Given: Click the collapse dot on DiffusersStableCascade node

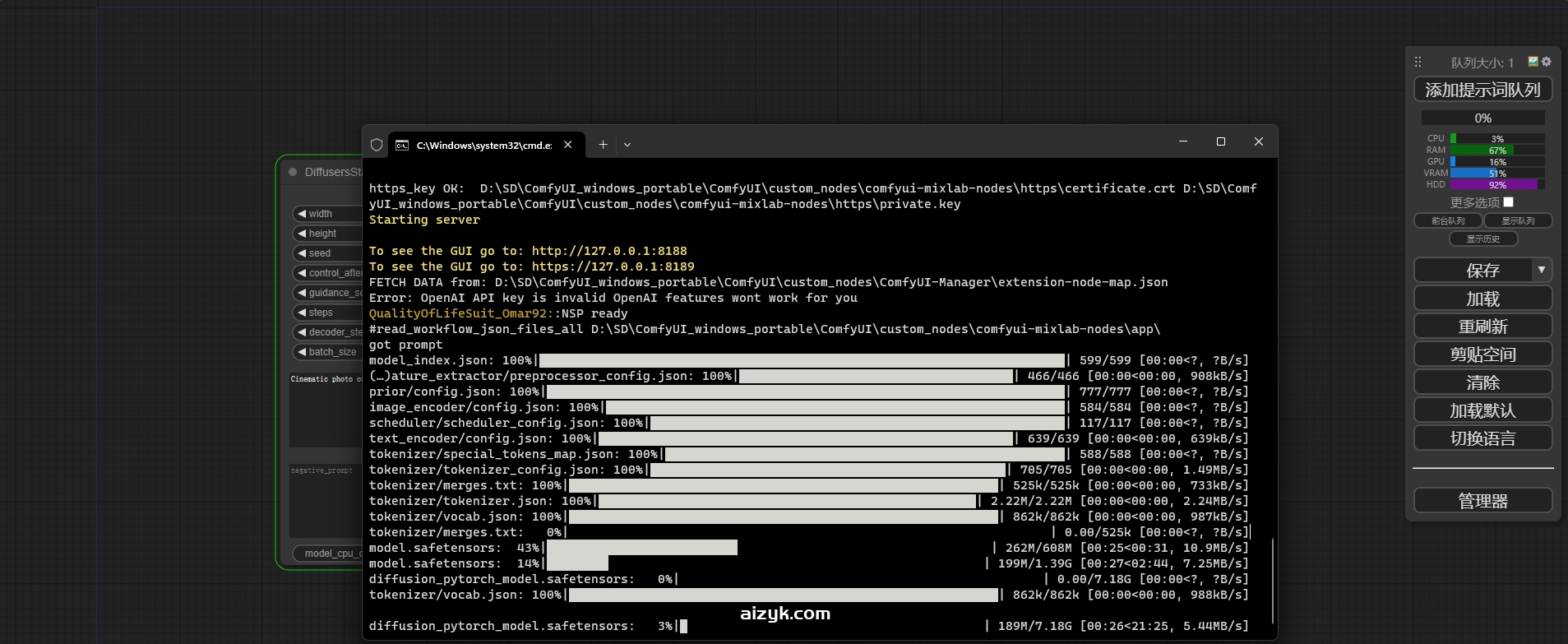Looking at the screenshot, I should [x=293, y=172].
